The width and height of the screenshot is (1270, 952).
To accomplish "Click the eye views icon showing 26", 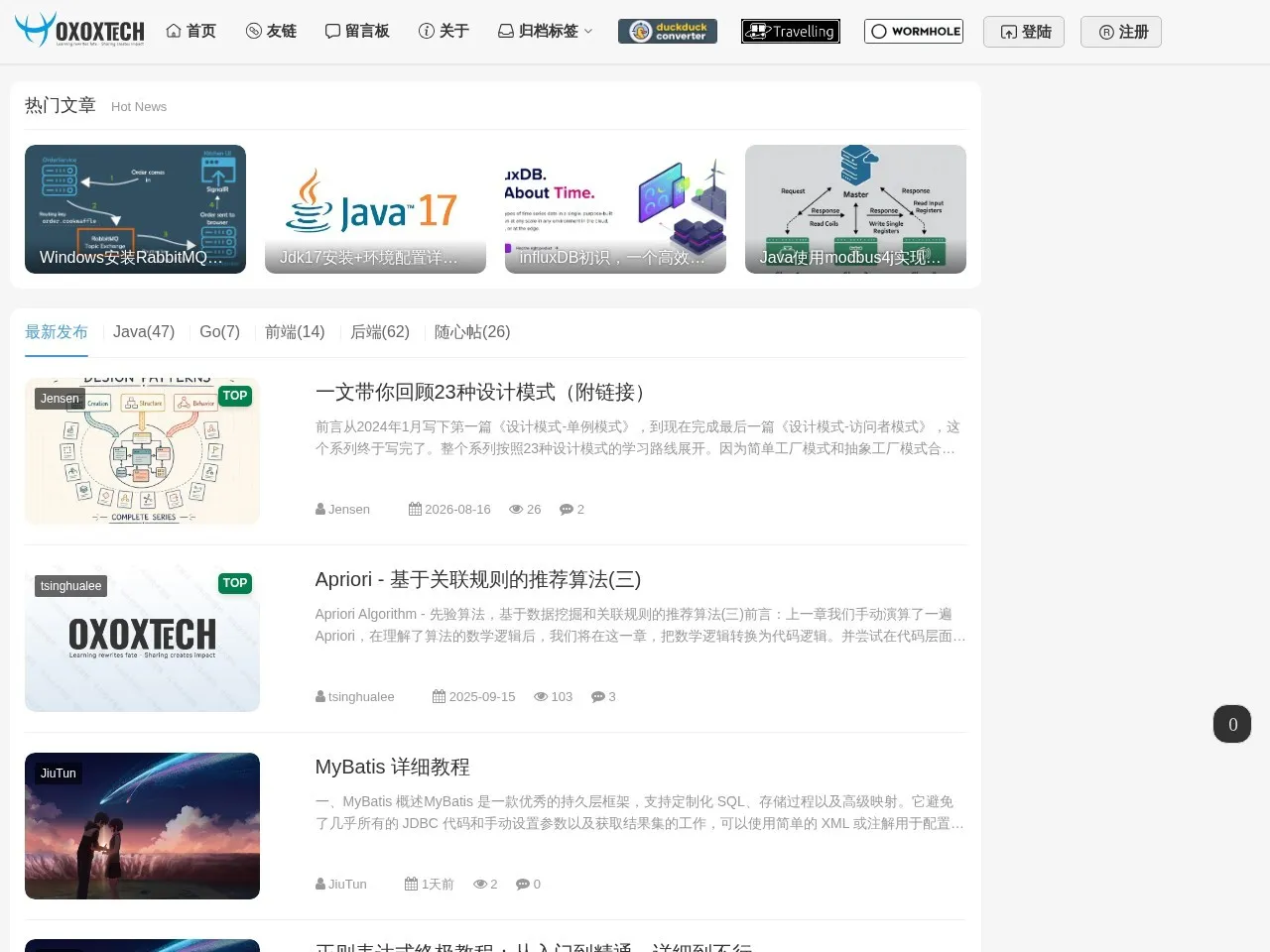I will 516,510.
